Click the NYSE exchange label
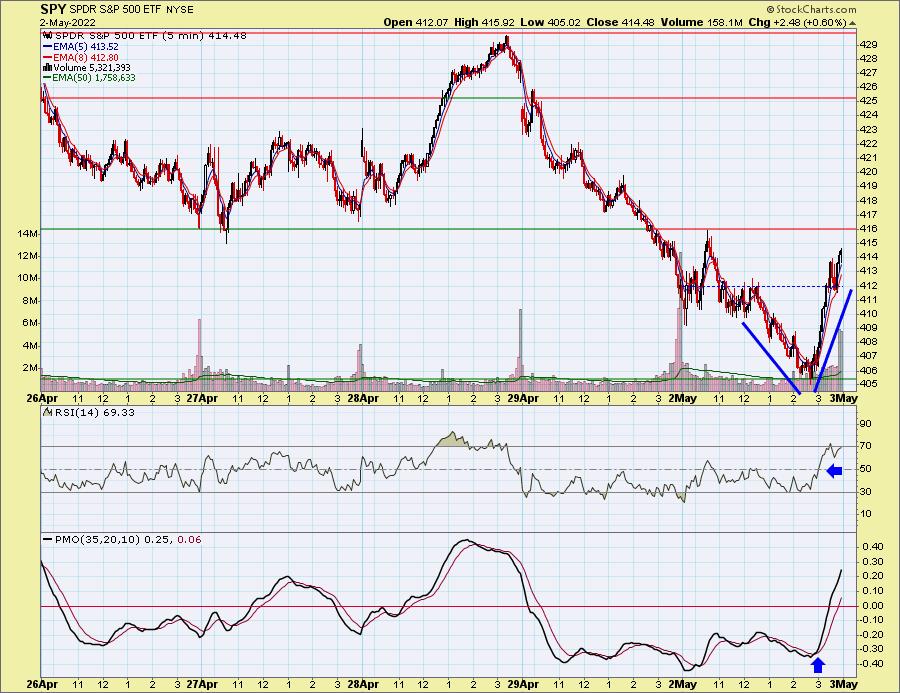The height and width of the screenshot is (693, 900). 180,10
